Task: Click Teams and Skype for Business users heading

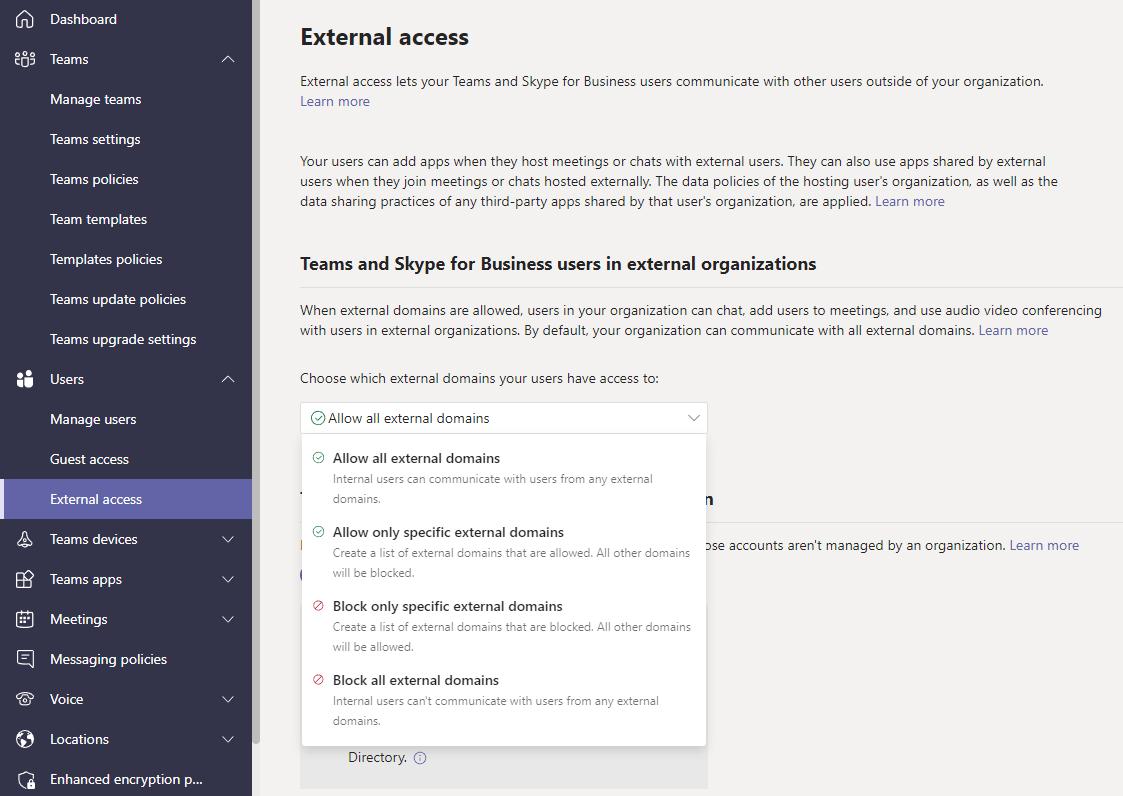Action: pos(558,264)
